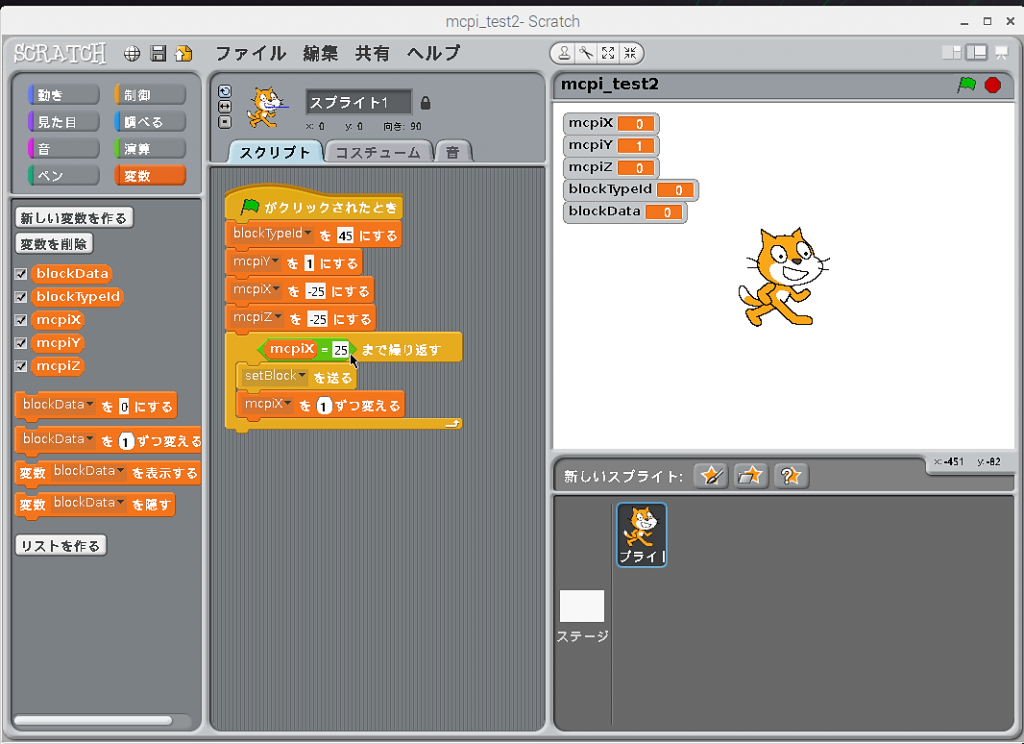
Task: Uncheck the mcpiY variable checkbox
Action: pyautogui.click(x=21, y=343)
